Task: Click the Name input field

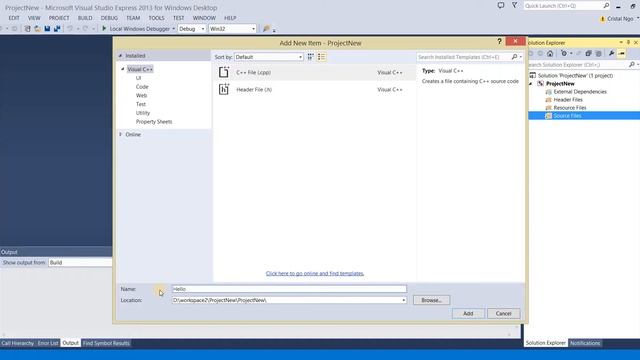Action: coord(289,289)
